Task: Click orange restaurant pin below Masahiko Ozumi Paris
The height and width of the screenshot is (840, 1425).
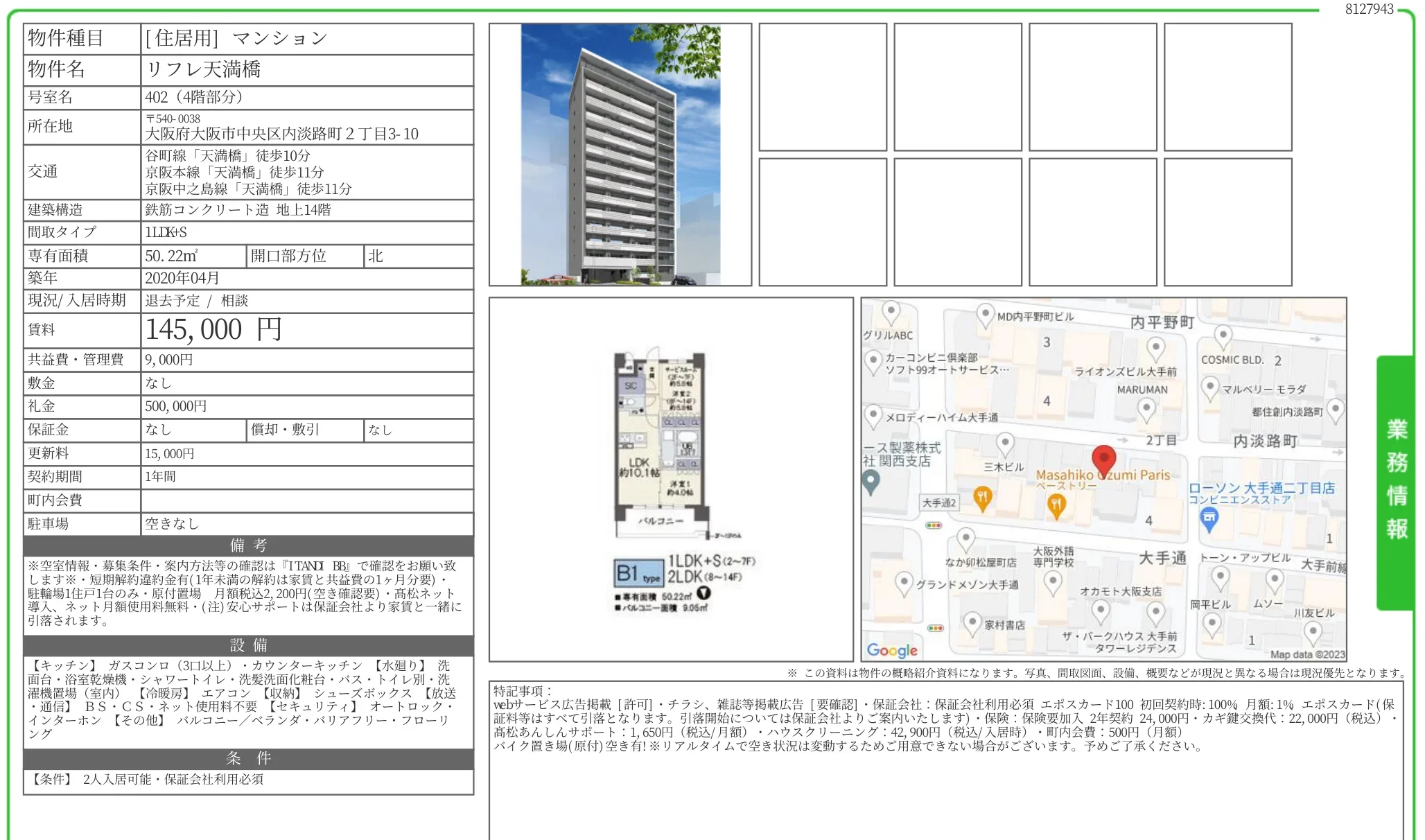Action: 1056,505
